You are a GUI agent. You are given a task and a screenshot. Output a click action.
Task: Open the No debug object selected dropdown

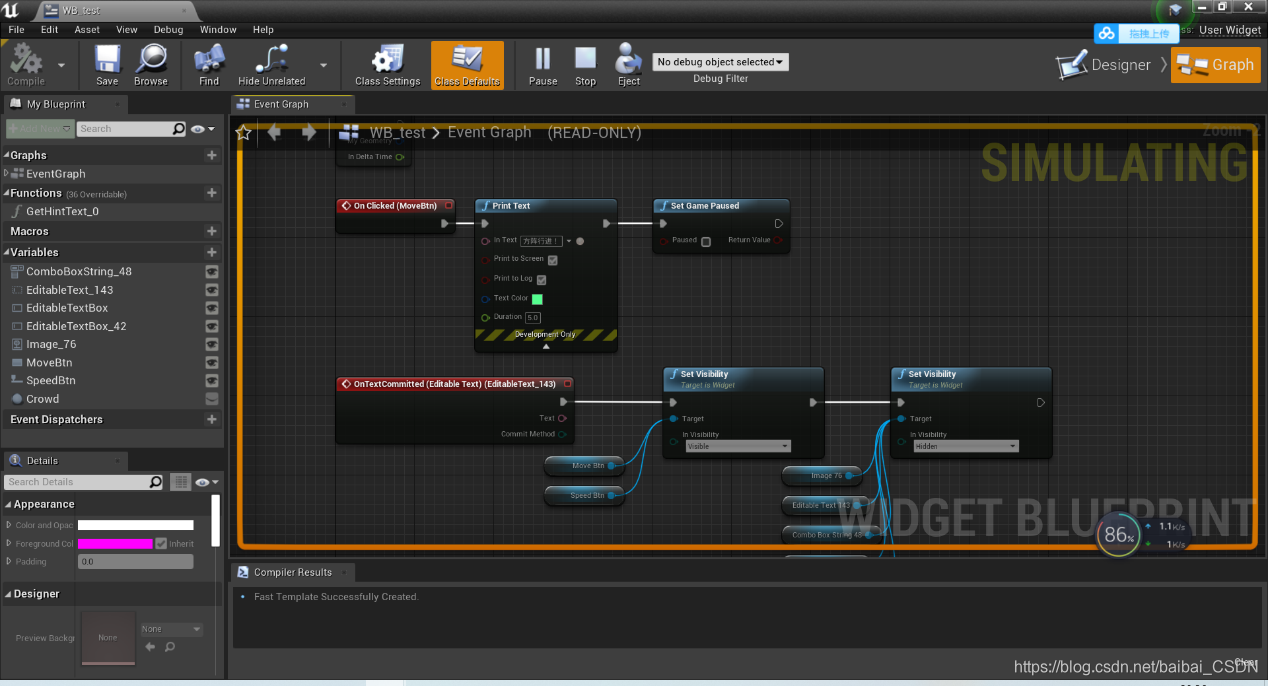point(720,61)
